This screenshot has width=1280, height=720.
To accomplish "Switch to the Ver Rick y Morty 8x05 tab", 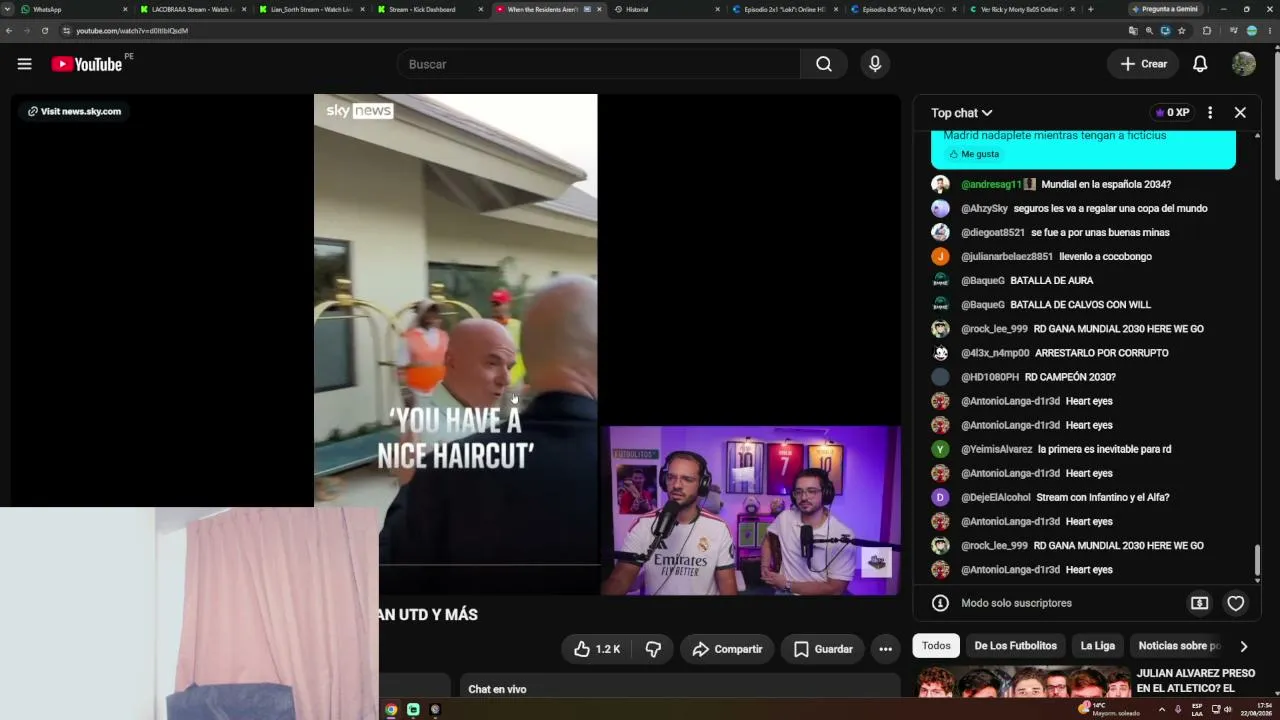I will pyautogui.click(x=1020, y=9).
